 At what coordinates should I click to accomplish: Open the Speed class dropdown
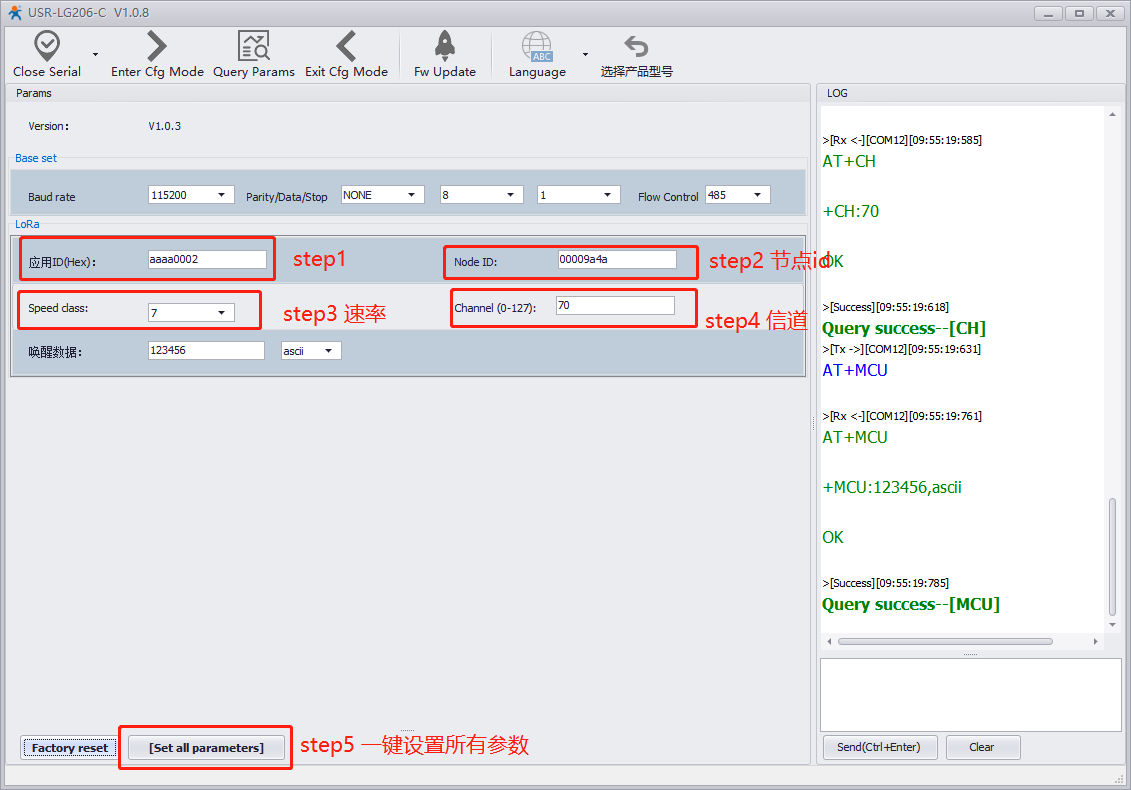[191, 313]
